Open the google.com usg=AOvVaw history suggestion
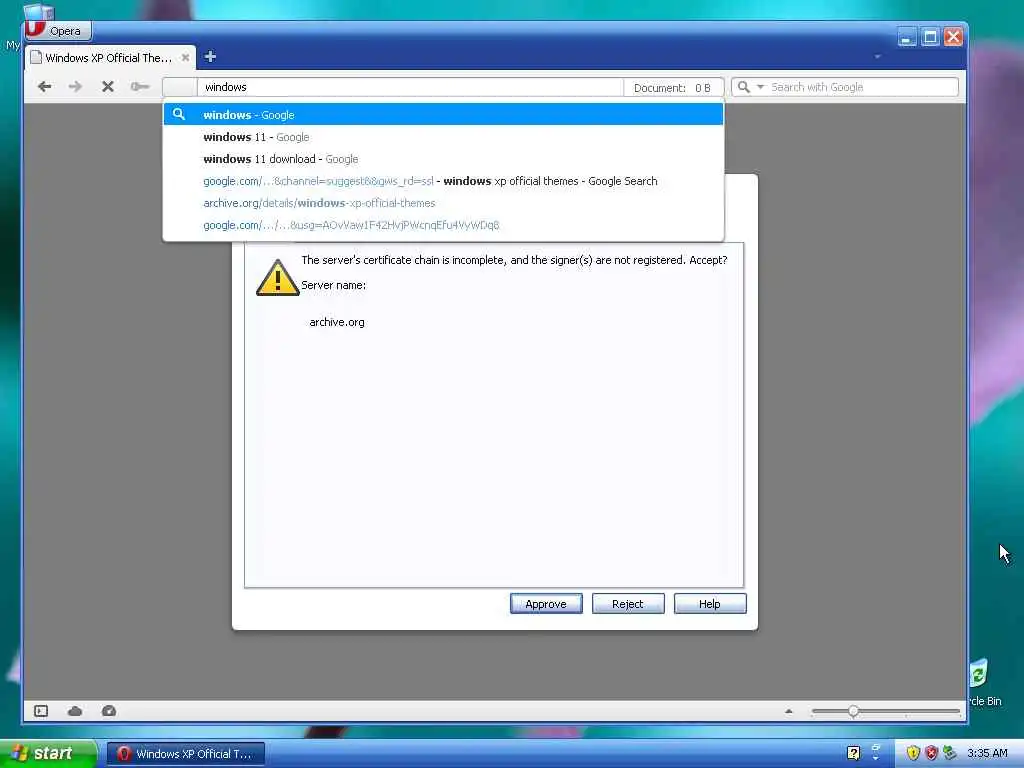 pyautogui.click(x=443, y=225)
